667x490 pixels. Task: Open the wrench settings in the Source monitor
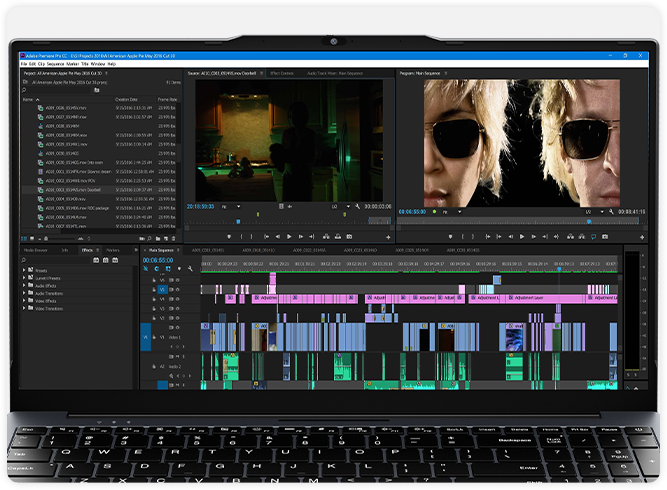357,206
